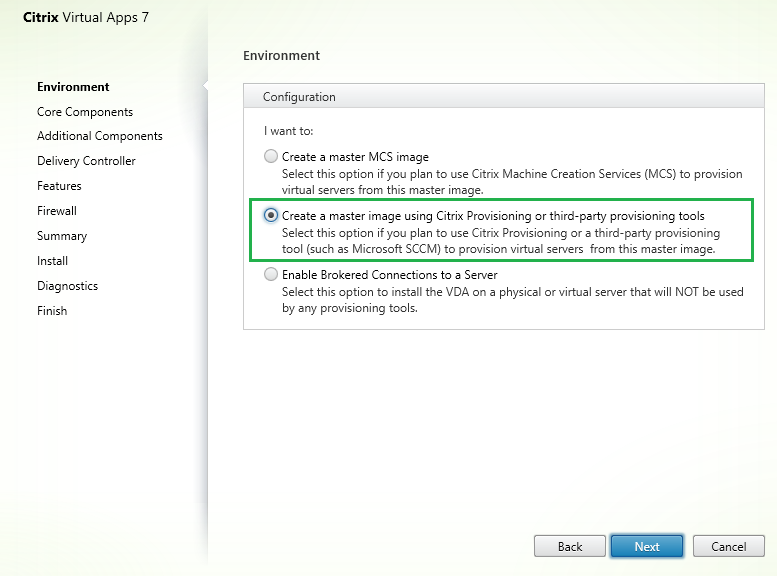The height and width of the screenshot is (576, 777).
Task: Open the Environment step in sidebar
Action: tap(73, 87)
